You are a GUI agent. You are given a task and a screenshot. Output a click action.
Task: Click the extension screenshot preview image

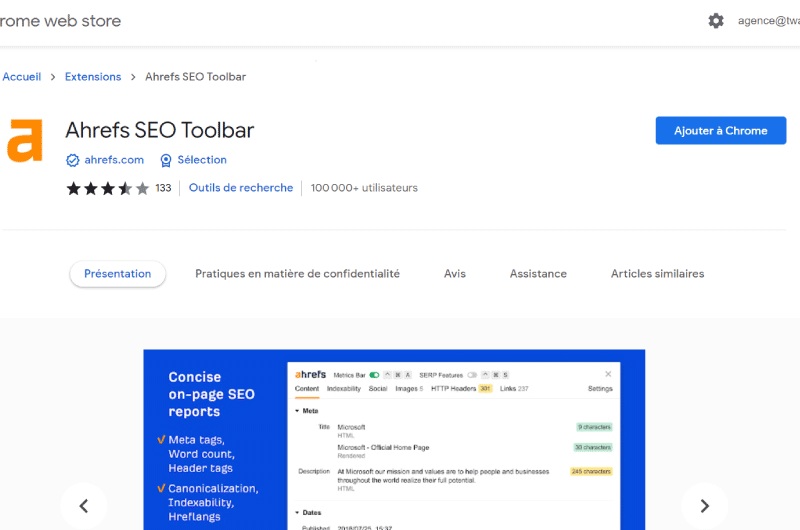pyautogui.click(x=394, y=440)
